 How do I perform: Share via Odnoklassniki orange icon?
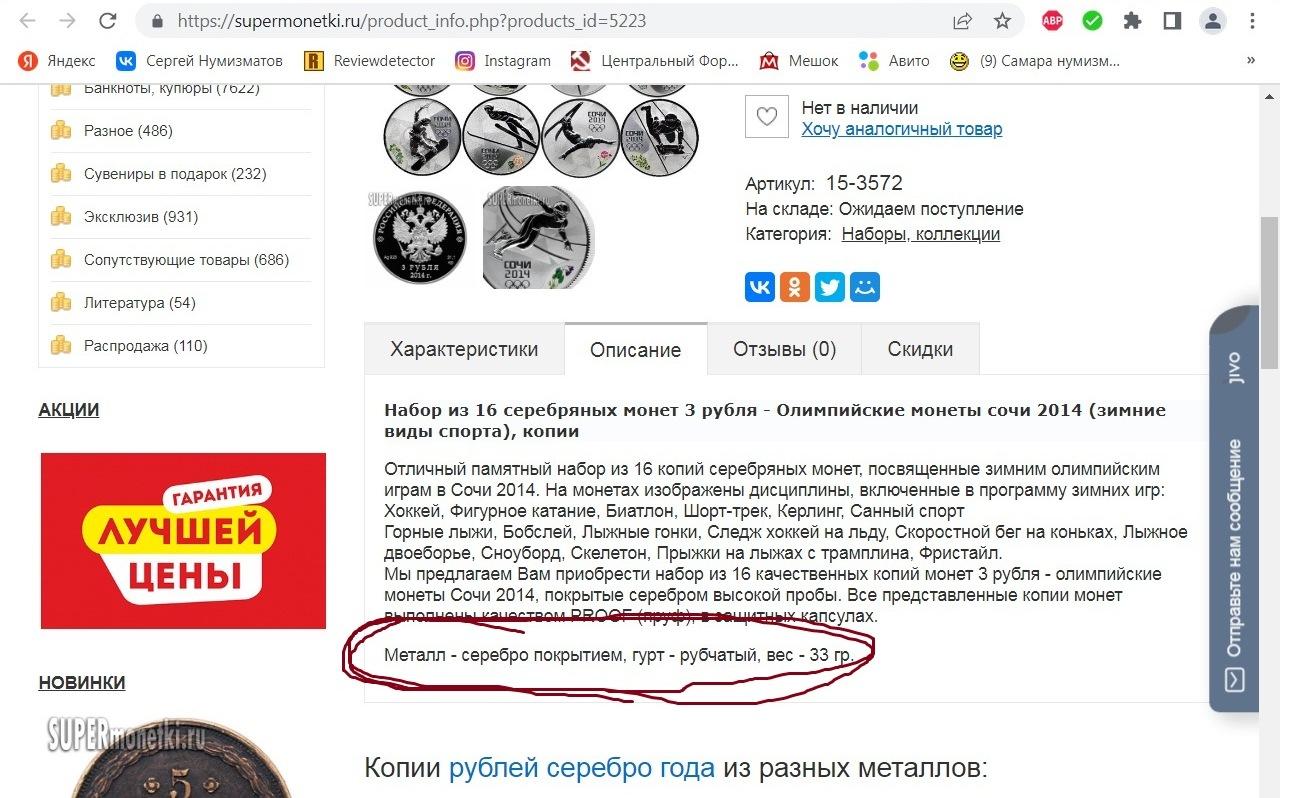795,287
